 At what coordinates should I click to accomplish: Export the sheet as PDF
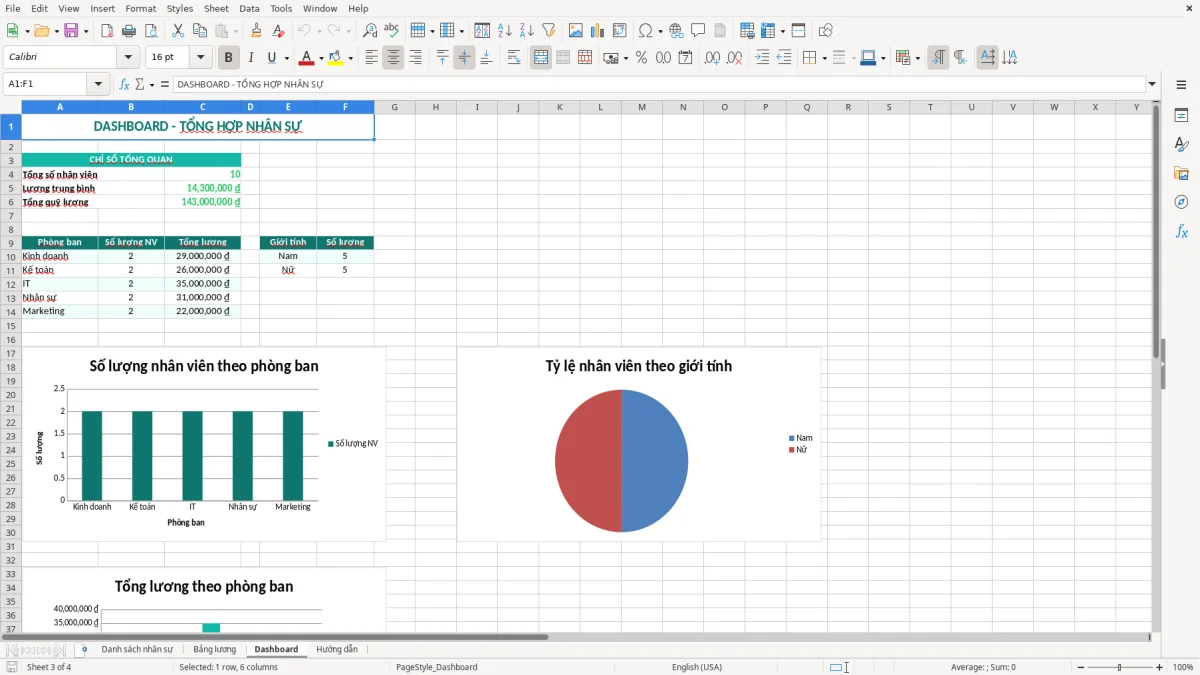click(107, 31)
